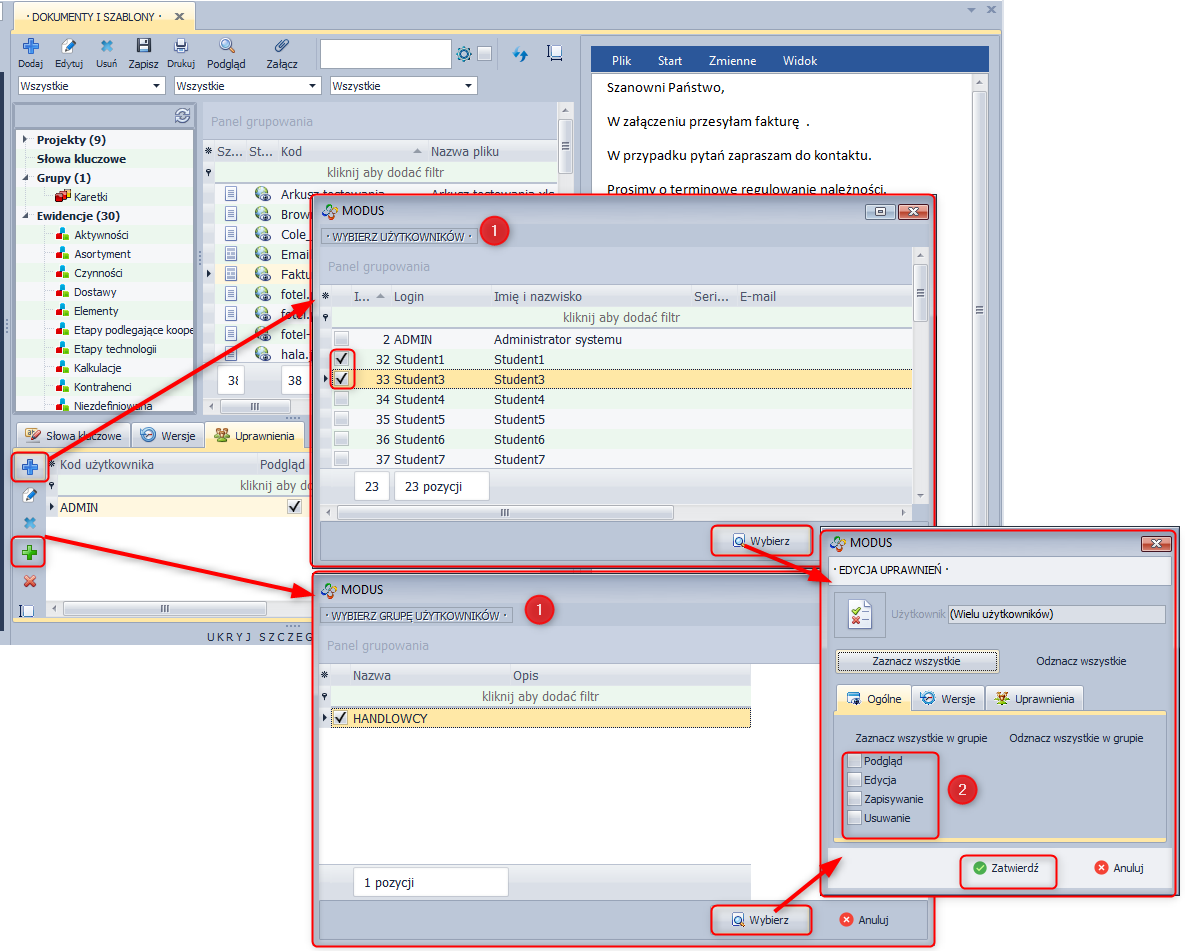Open the third Wszystkie dropdown
Image resolution: width=1185 pixels, height=951 pixels.
pos(469,86)
